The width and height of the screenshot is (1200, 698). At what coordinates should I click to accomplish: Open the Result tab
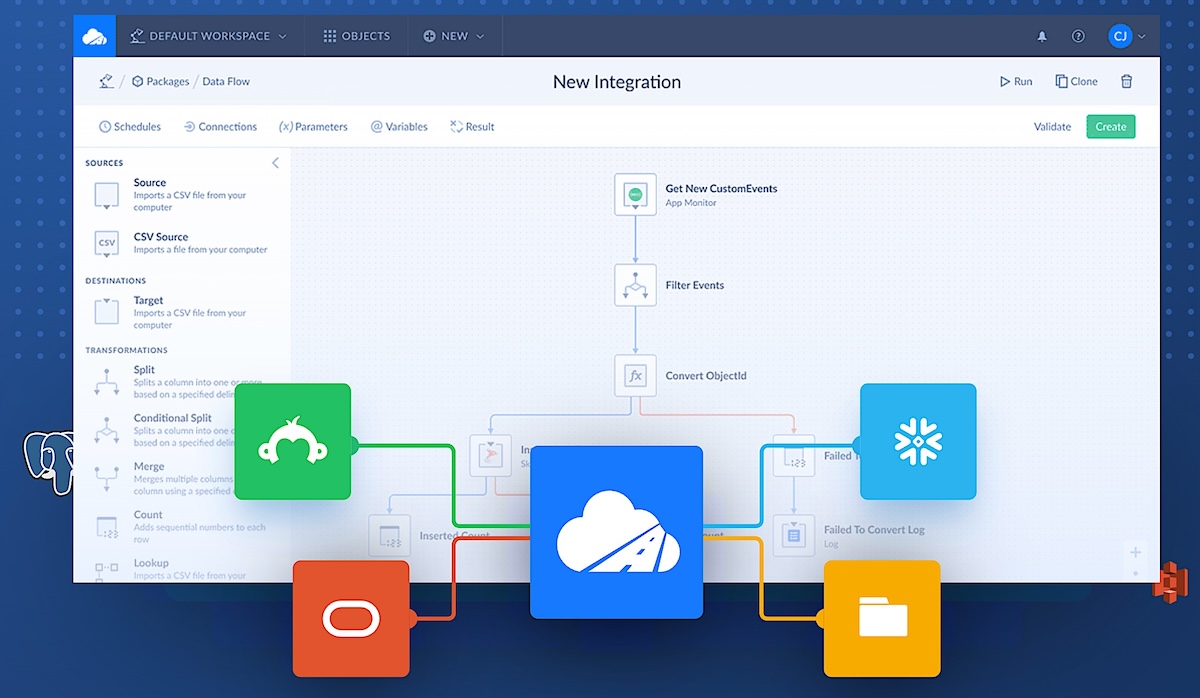pyautogui.click(x=472, y=127)
